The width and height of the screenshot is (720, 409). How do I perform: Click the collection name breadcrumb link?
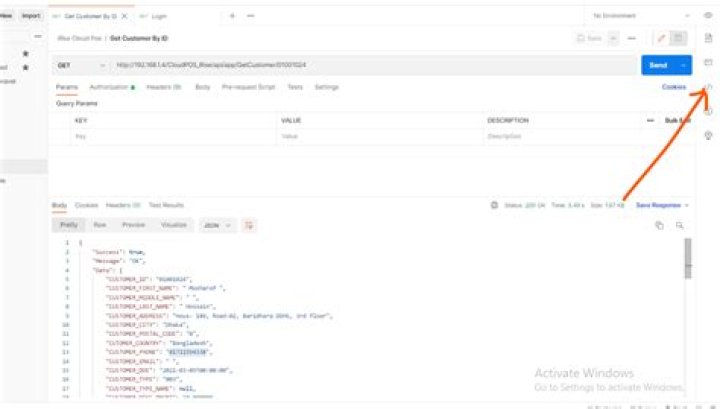coord(79,38)
